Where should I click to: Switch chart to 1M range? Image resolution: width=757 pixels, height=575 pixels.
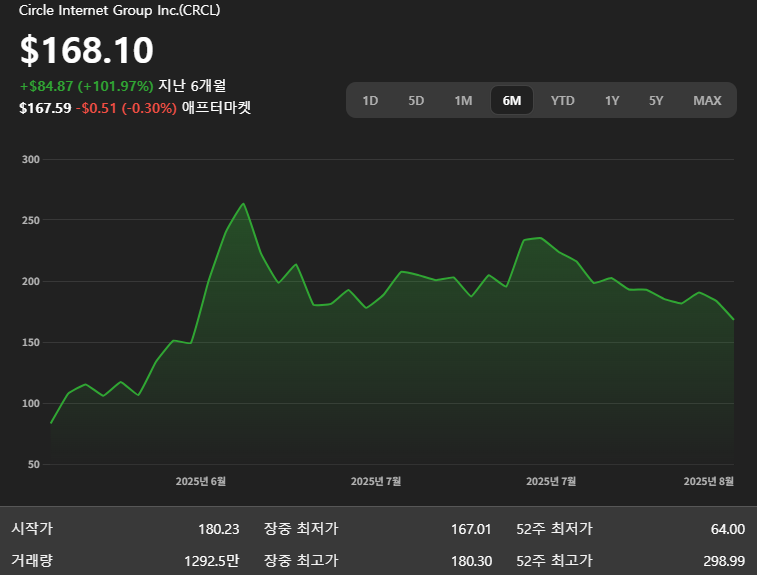[463, 100]
